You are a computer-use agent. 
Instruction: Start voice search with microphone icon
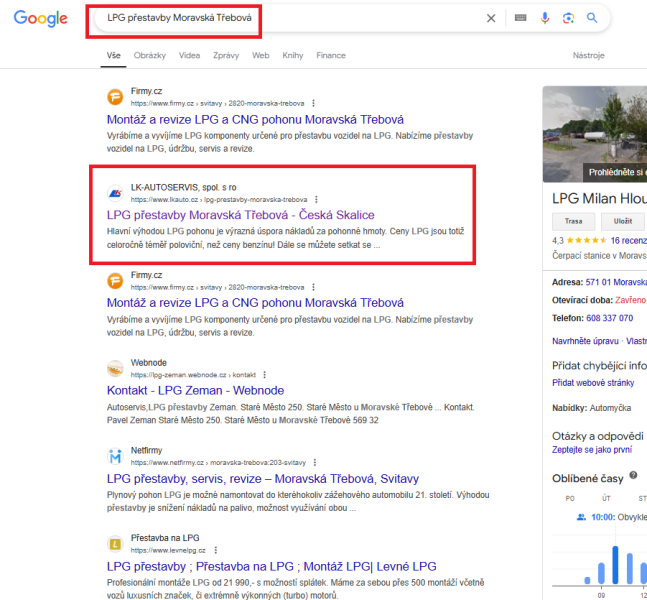tap(545, 18)
